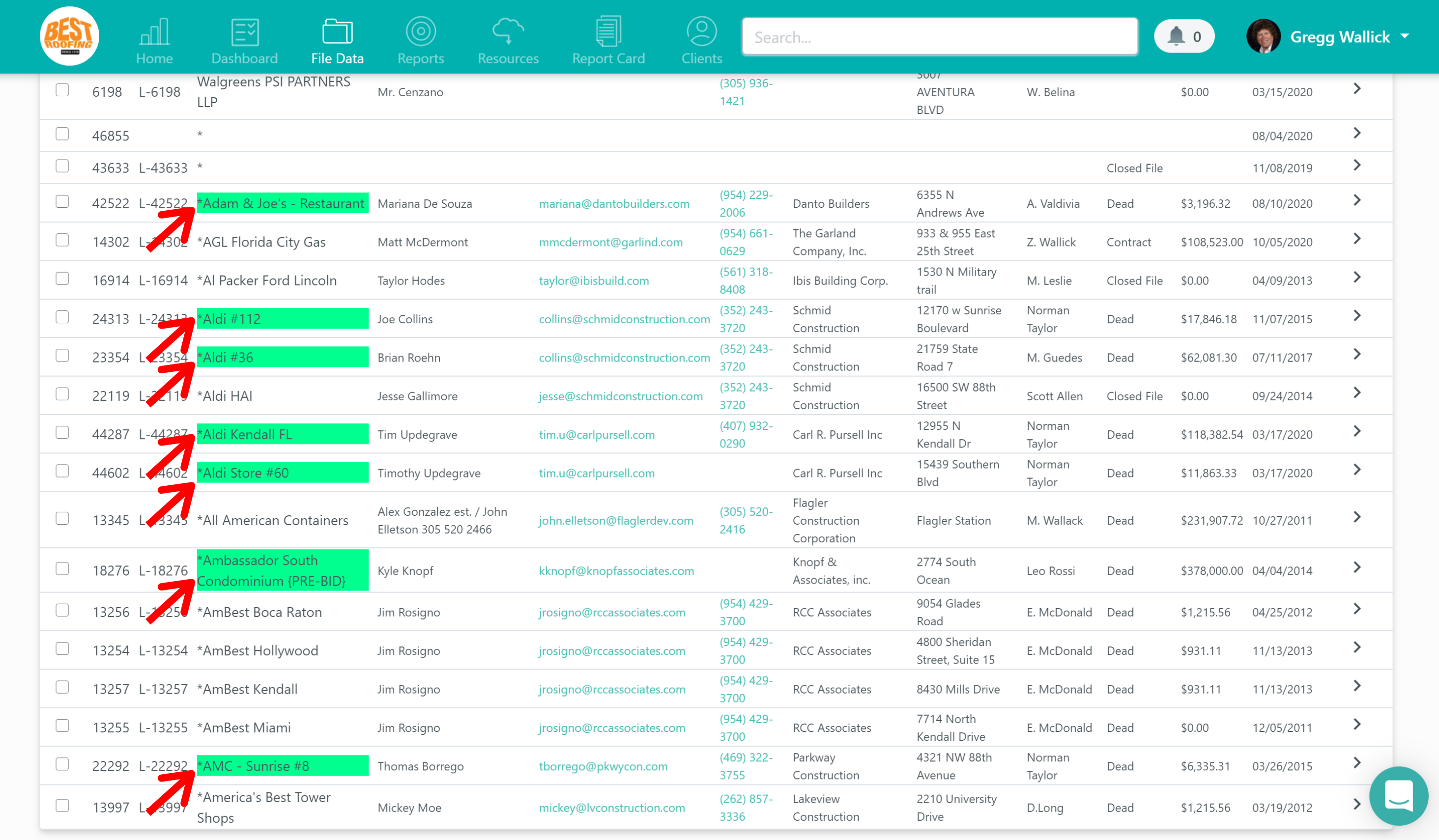Open the Reports target icon
The image size is (1439, 840).
421,31
